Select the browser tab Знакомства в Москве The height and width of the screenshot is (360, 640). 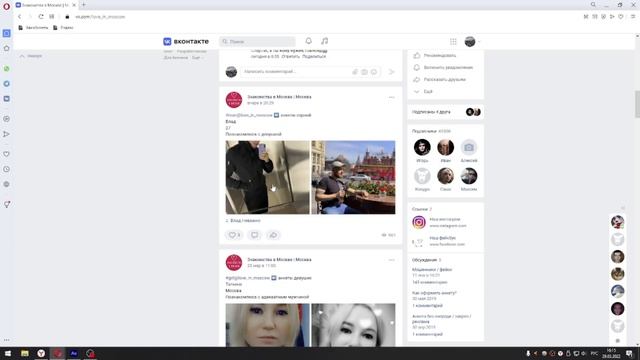pos(45,5)
